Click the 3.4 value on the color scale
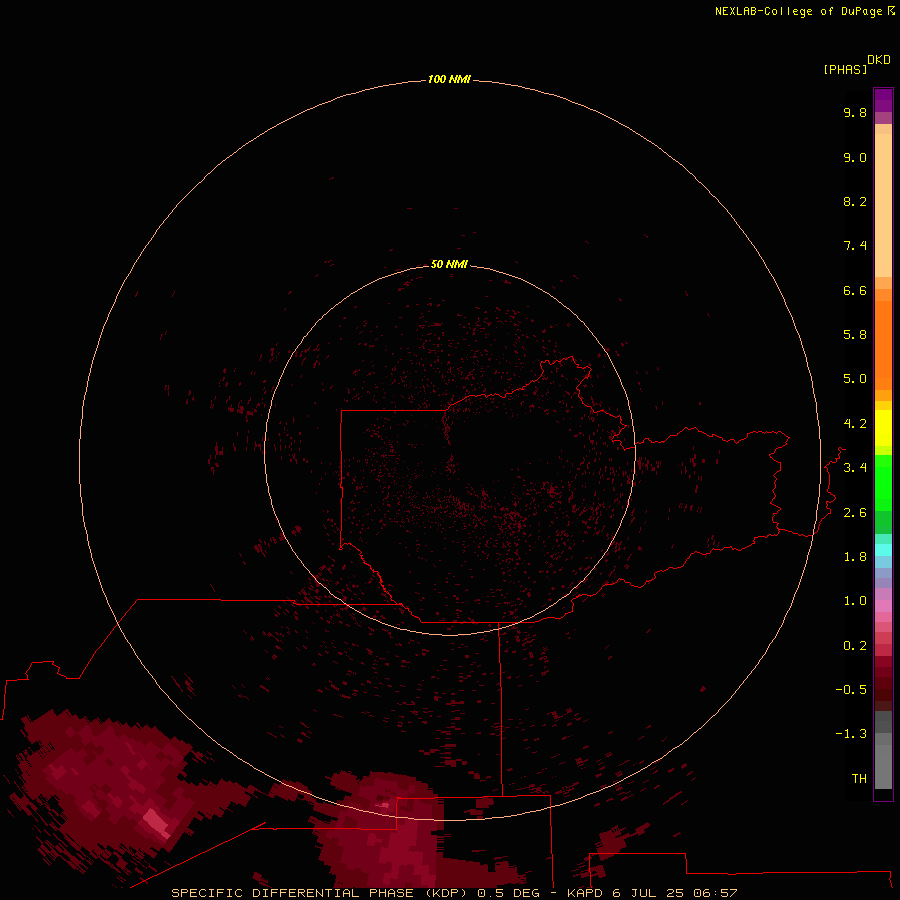900x900 pixels. (x=855, y=468)
